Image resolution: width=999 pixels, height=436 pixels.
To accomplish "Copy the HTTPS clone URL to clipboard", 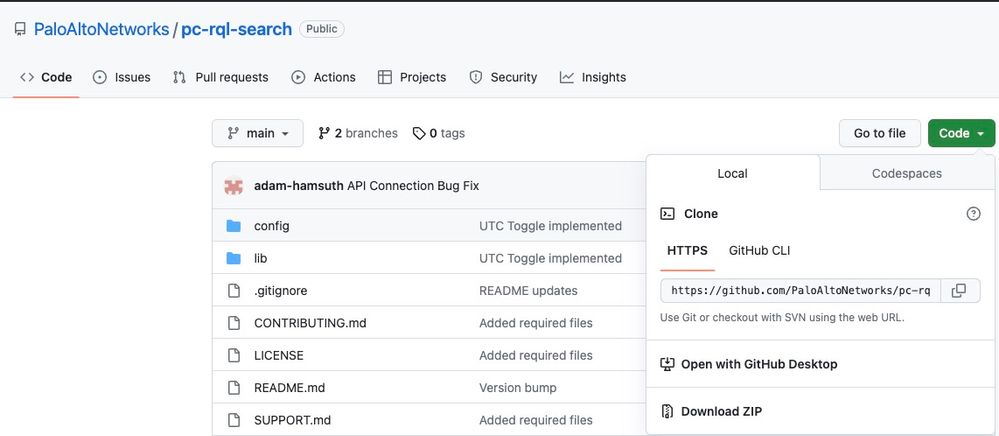I will (x=958, y=291).
